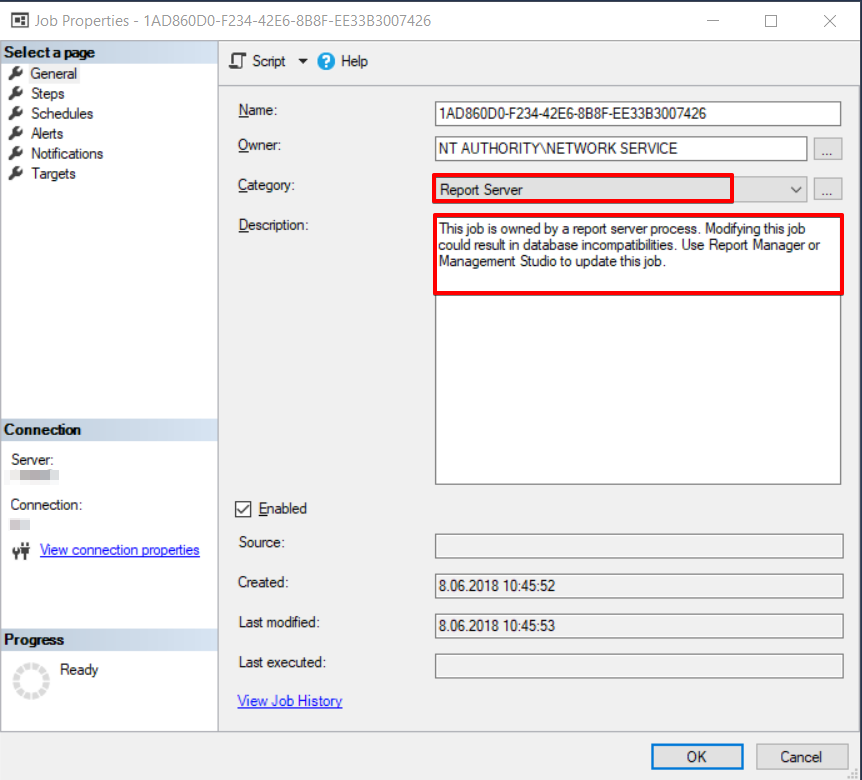
Task: Switch to the Schedules page
Action: point(62,113)
